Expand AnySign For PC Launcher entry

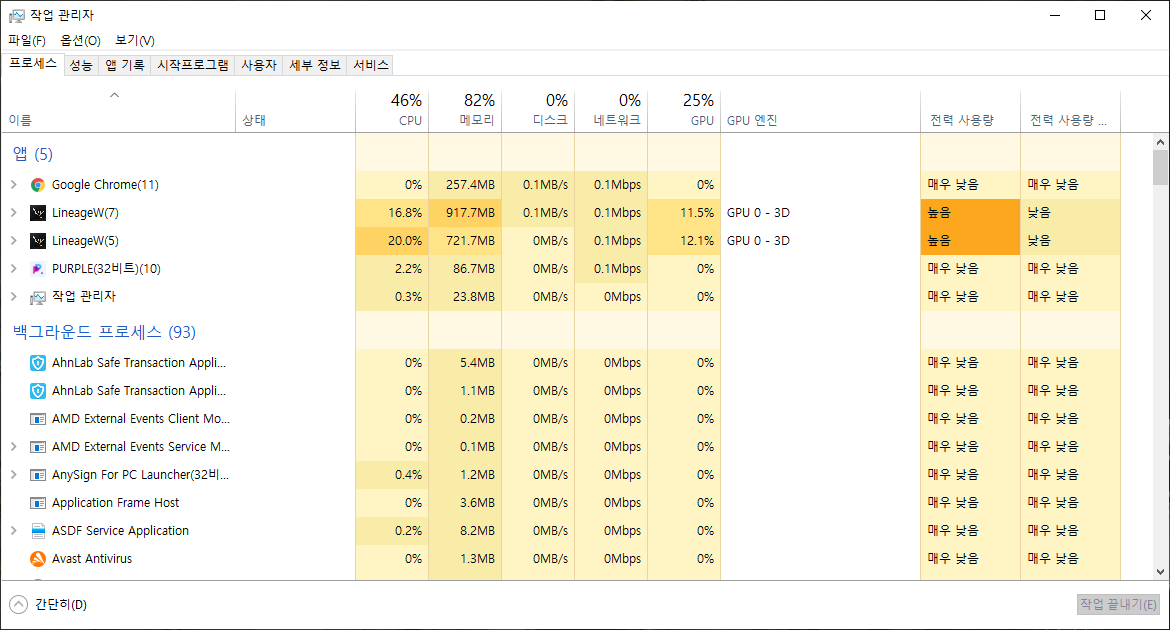tap(13, 475)
